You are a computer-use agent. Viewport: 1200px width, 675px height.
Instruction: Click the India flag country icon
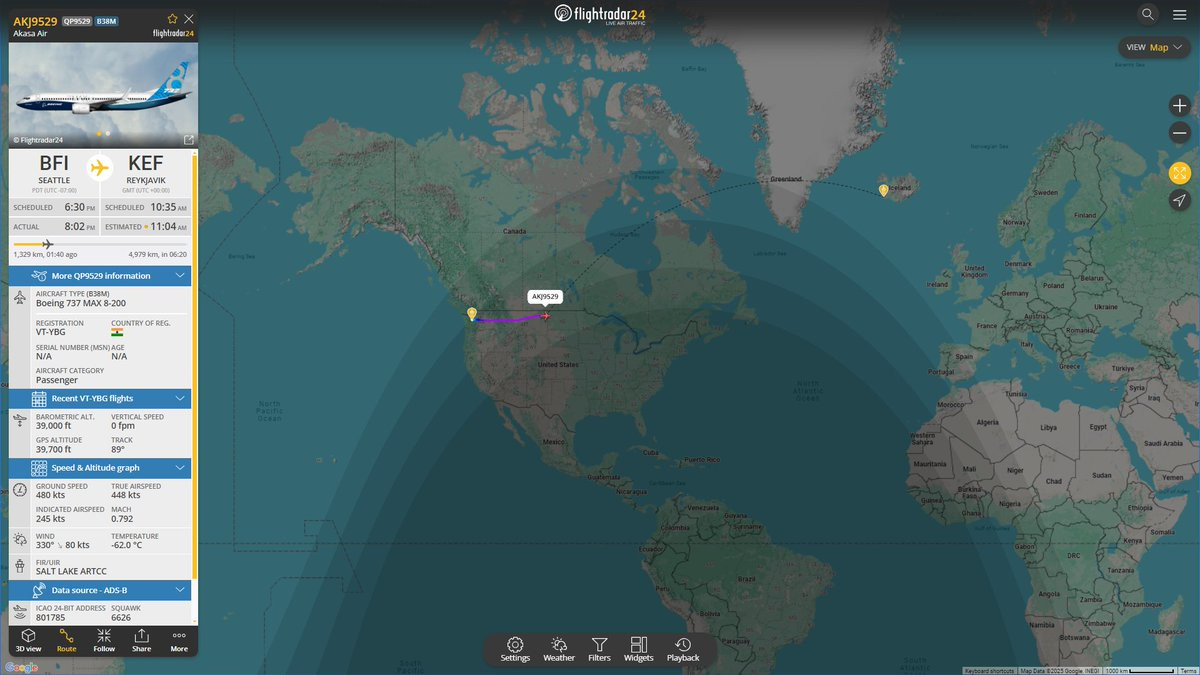pyautogui.click(x=117, y=332)
